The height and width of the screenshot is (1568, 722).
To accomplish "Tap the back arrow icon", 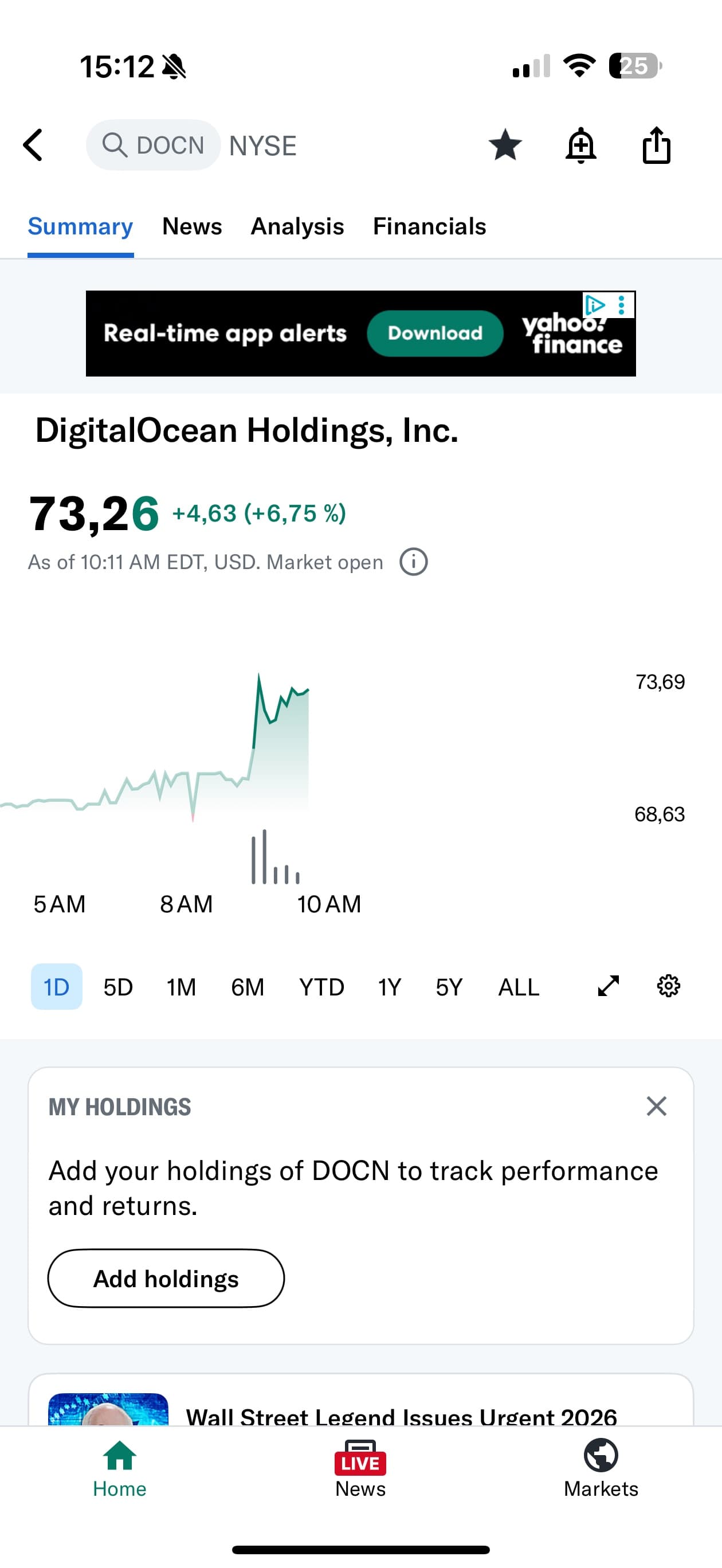I will (33, 145).
